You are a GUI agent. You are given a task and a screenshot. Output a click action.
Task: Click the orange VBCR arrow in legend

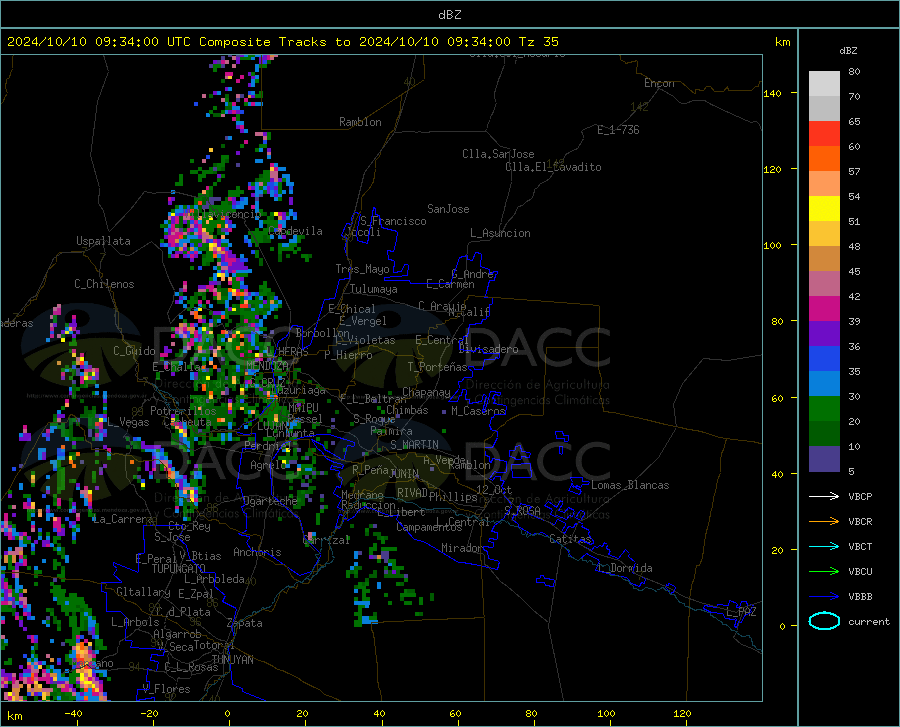click(x=824, y=521)
